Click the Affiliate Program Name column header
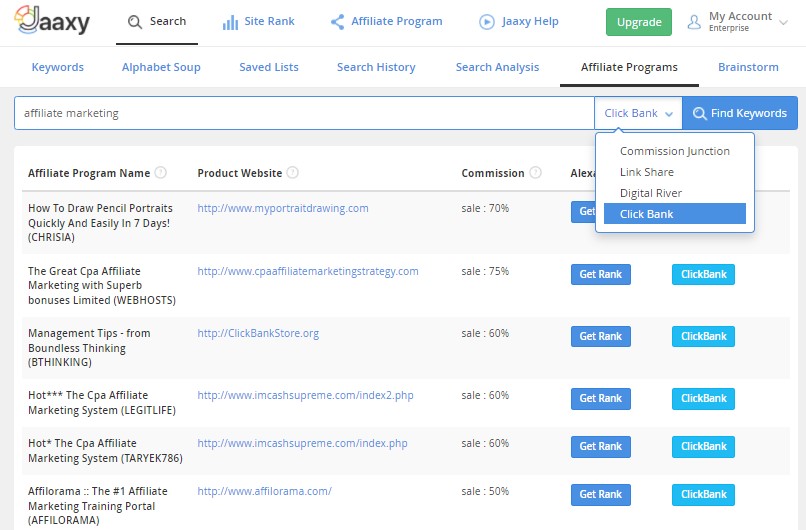 coord(89,173)
